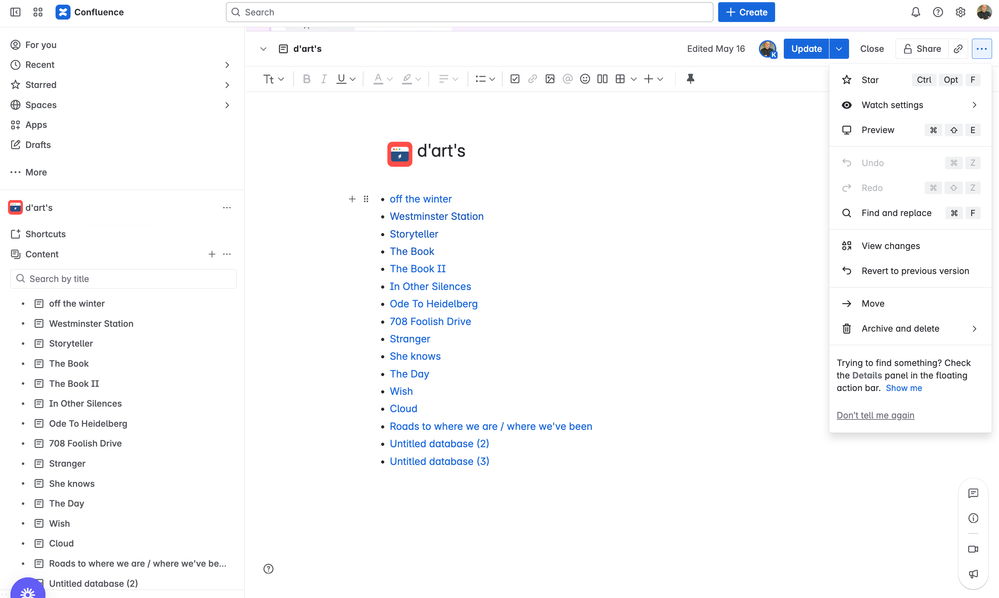
Task: Choose Preview from the menu
Action: [x=910, y=130]
